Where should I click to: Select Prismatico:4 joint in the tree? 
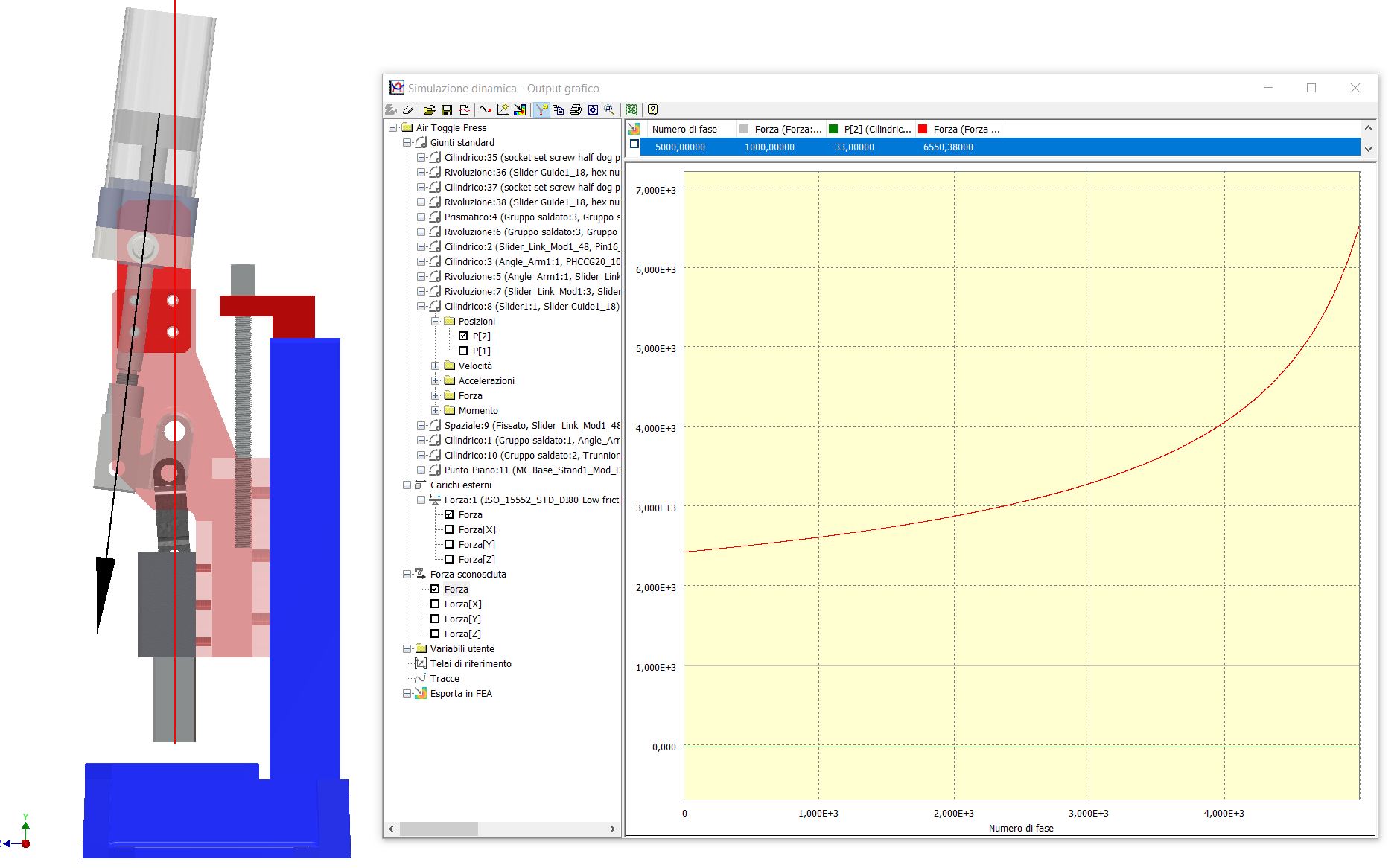[x=532, y=217]
